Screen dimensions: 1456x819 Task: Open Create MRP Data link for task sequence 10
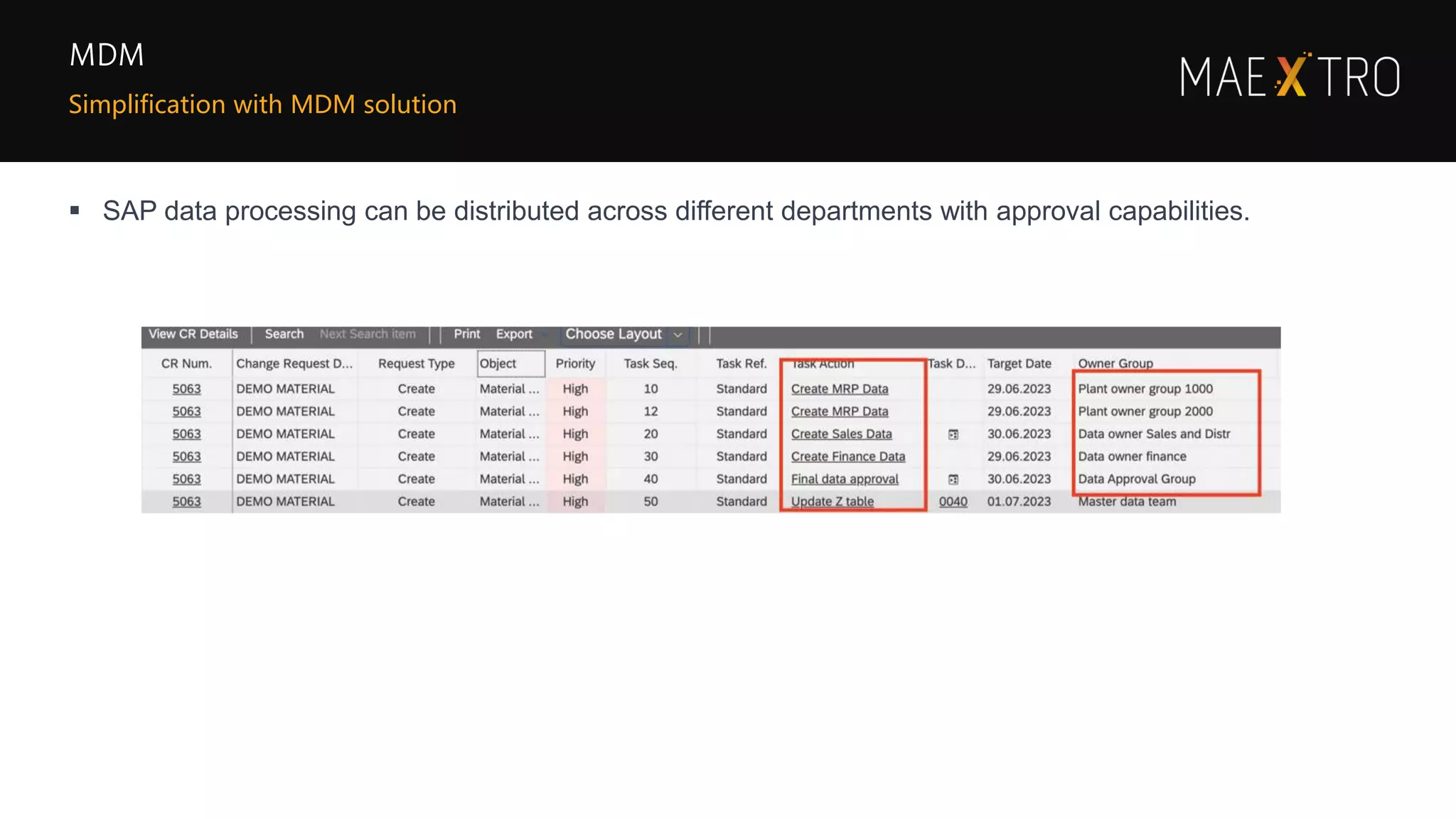[x=840, y=389]
